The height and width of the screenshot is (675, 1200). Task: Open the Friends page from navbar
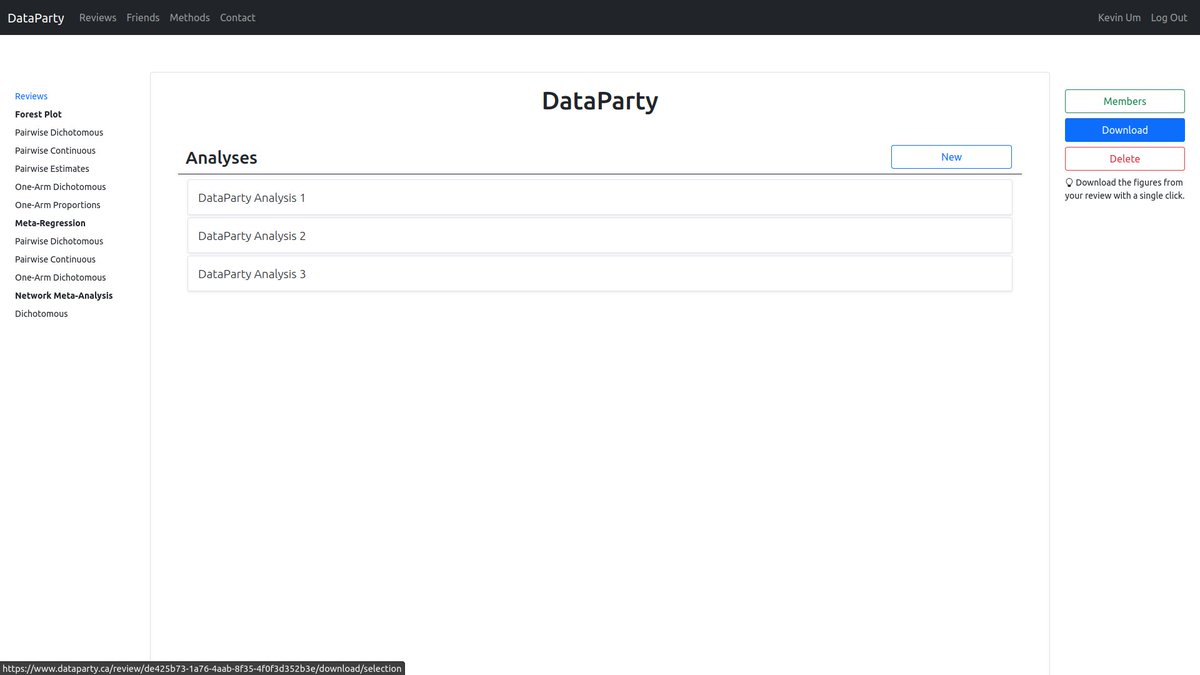point(143,18)
